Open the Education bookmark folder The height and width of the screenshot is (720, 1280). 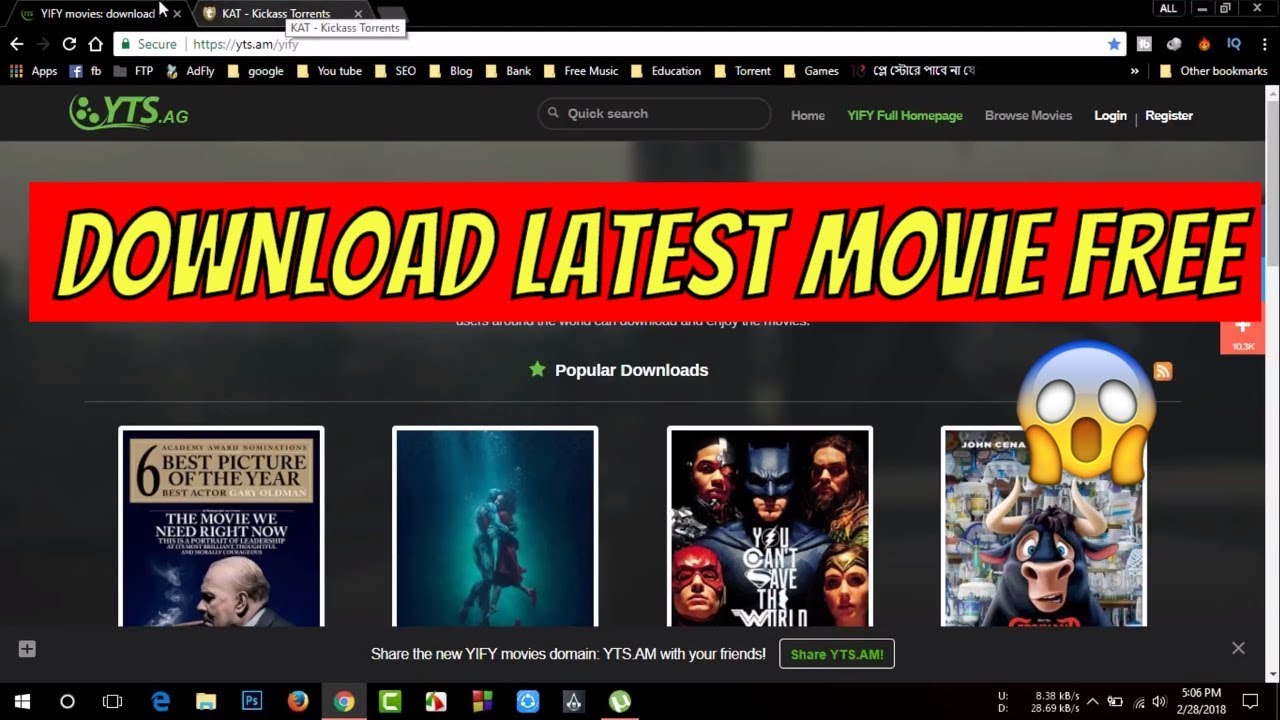pyautogui.click(x=666, y=71)
